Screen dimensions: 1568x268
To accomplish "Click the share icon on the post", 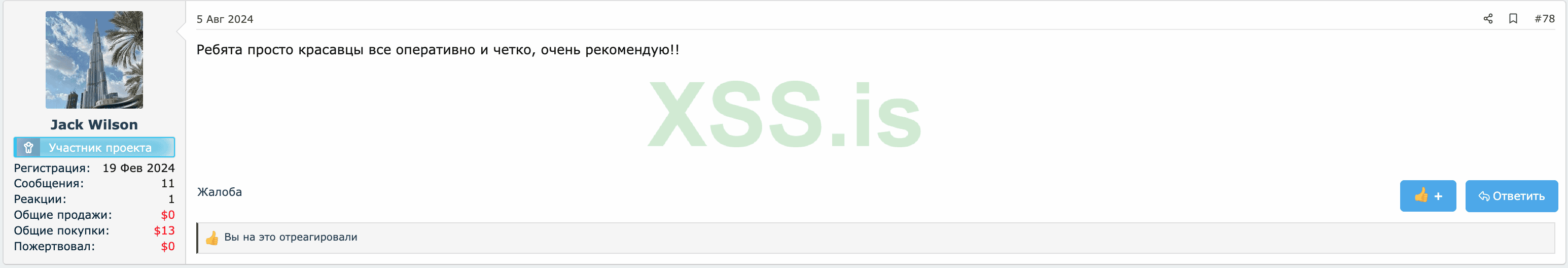I will pyautogui.click(x=1488, y=19).
